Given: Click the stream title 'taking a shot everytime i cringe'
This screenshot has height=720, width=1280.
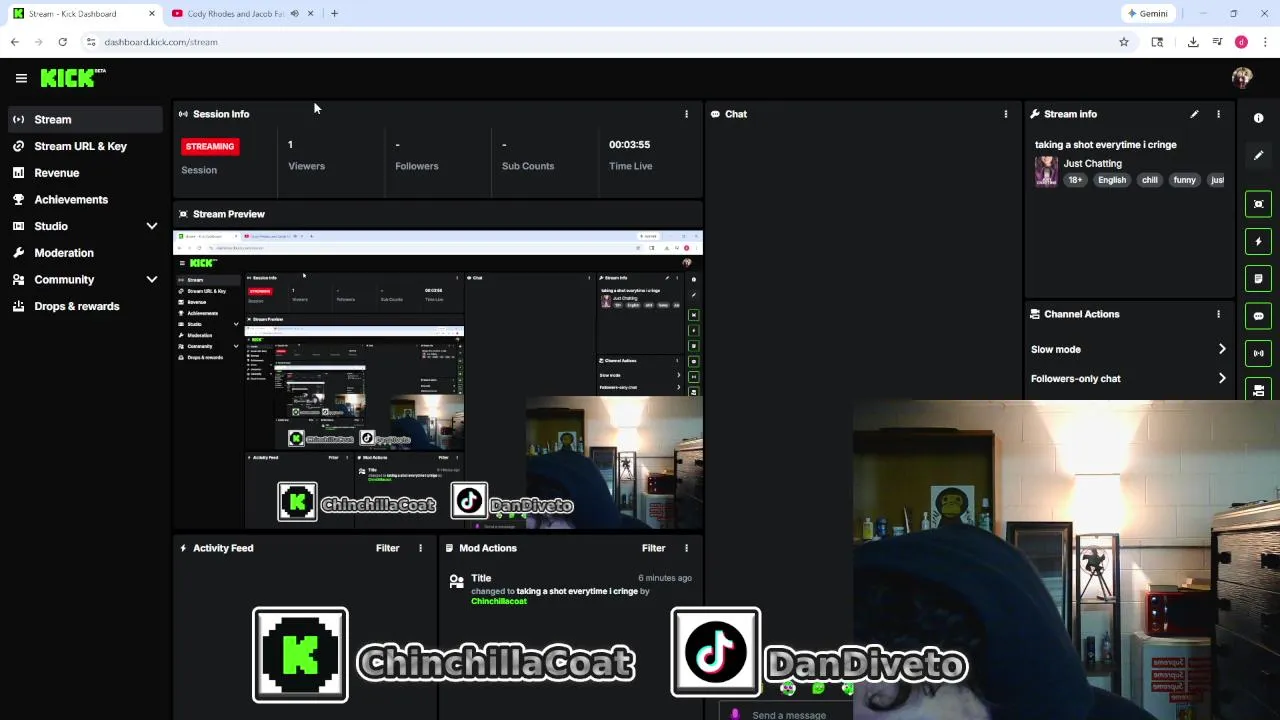Looking at the screenshot, I should pos(1106,145).
